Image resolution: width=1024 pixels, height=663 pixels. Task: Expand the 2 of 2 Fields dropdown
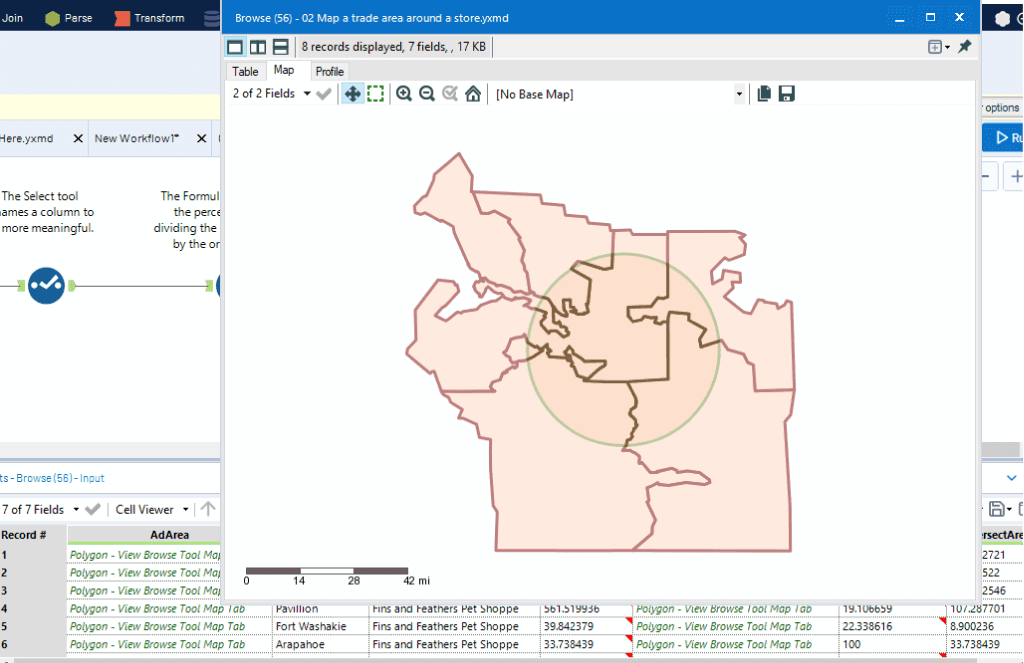tap(272, 94)
